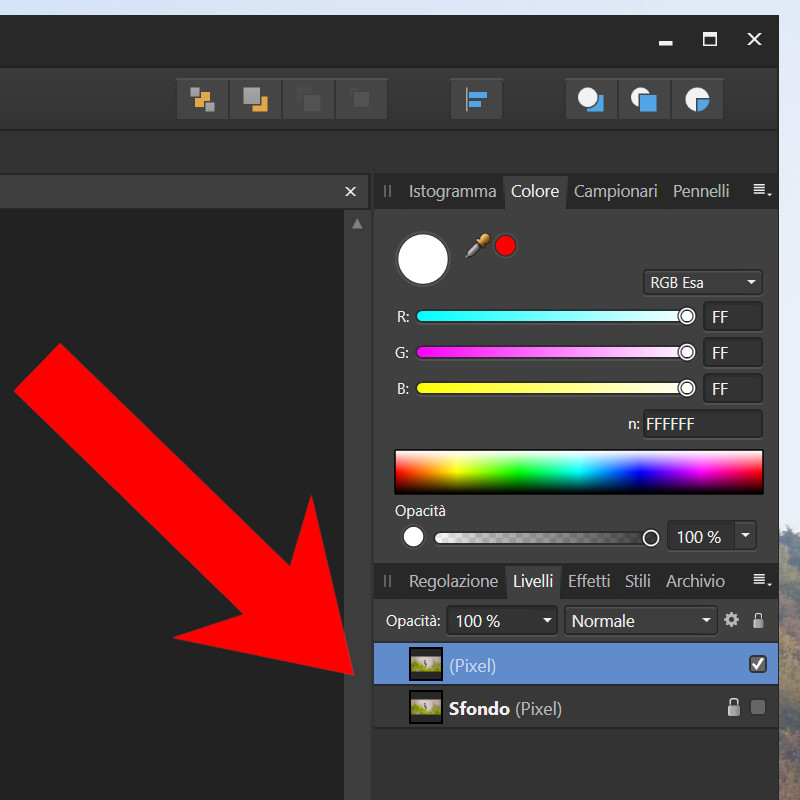Click the R channel slider handle
Viewport: 800px width, 800px height.
coord(686,316)
